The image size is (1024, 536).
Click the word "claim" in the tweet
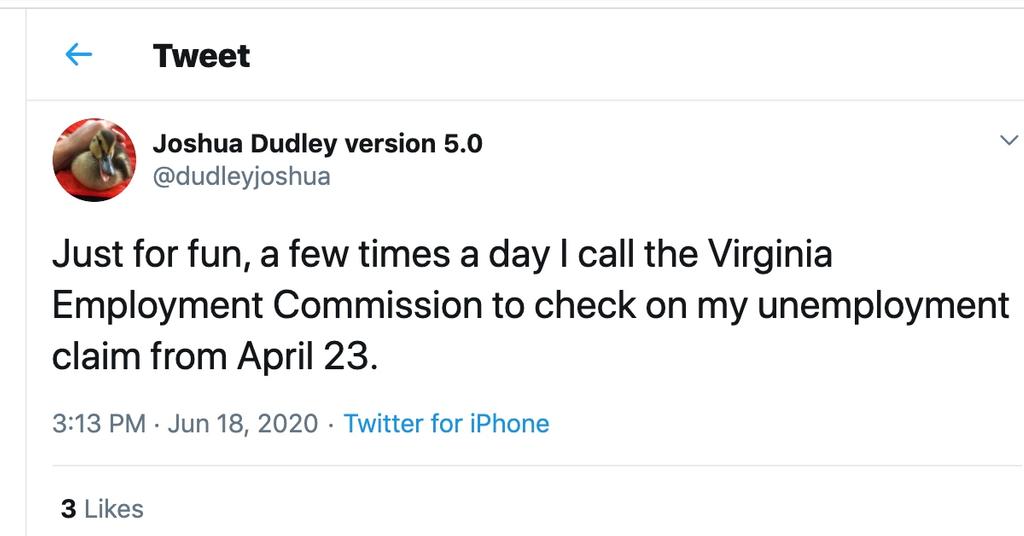tap(95, 356)
